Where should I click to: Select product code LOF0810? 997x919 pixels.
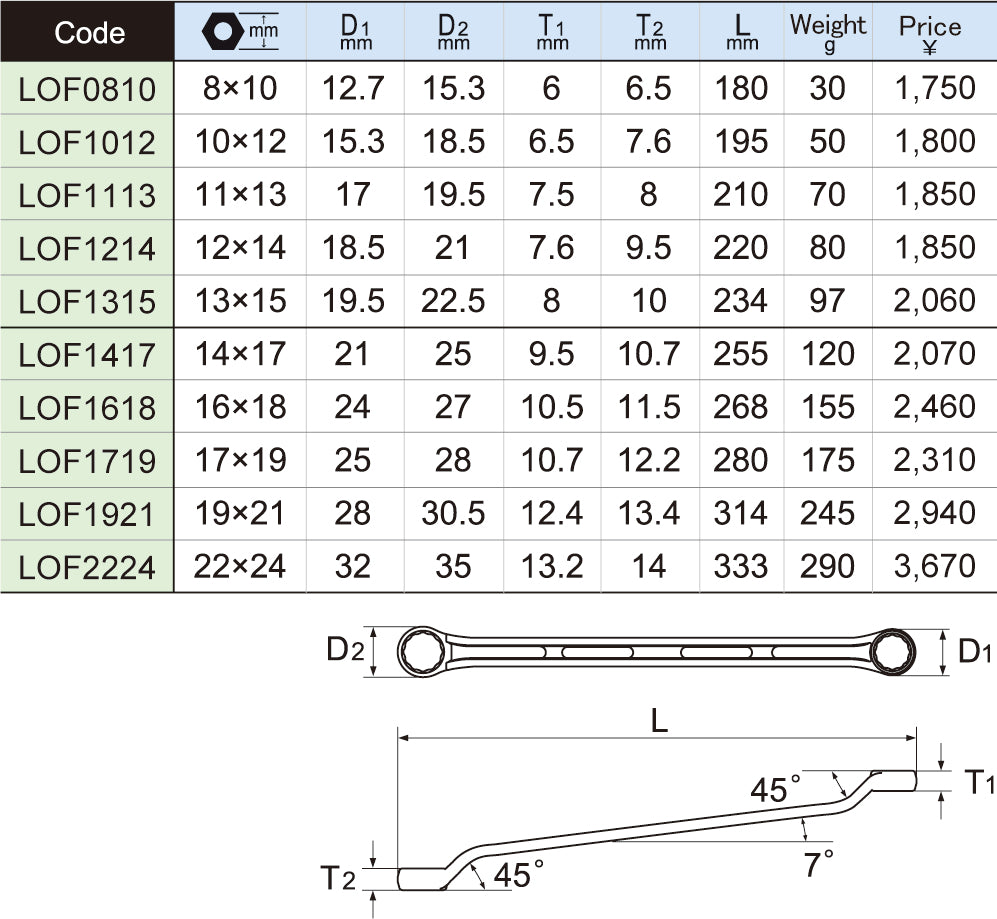[88, 89]
